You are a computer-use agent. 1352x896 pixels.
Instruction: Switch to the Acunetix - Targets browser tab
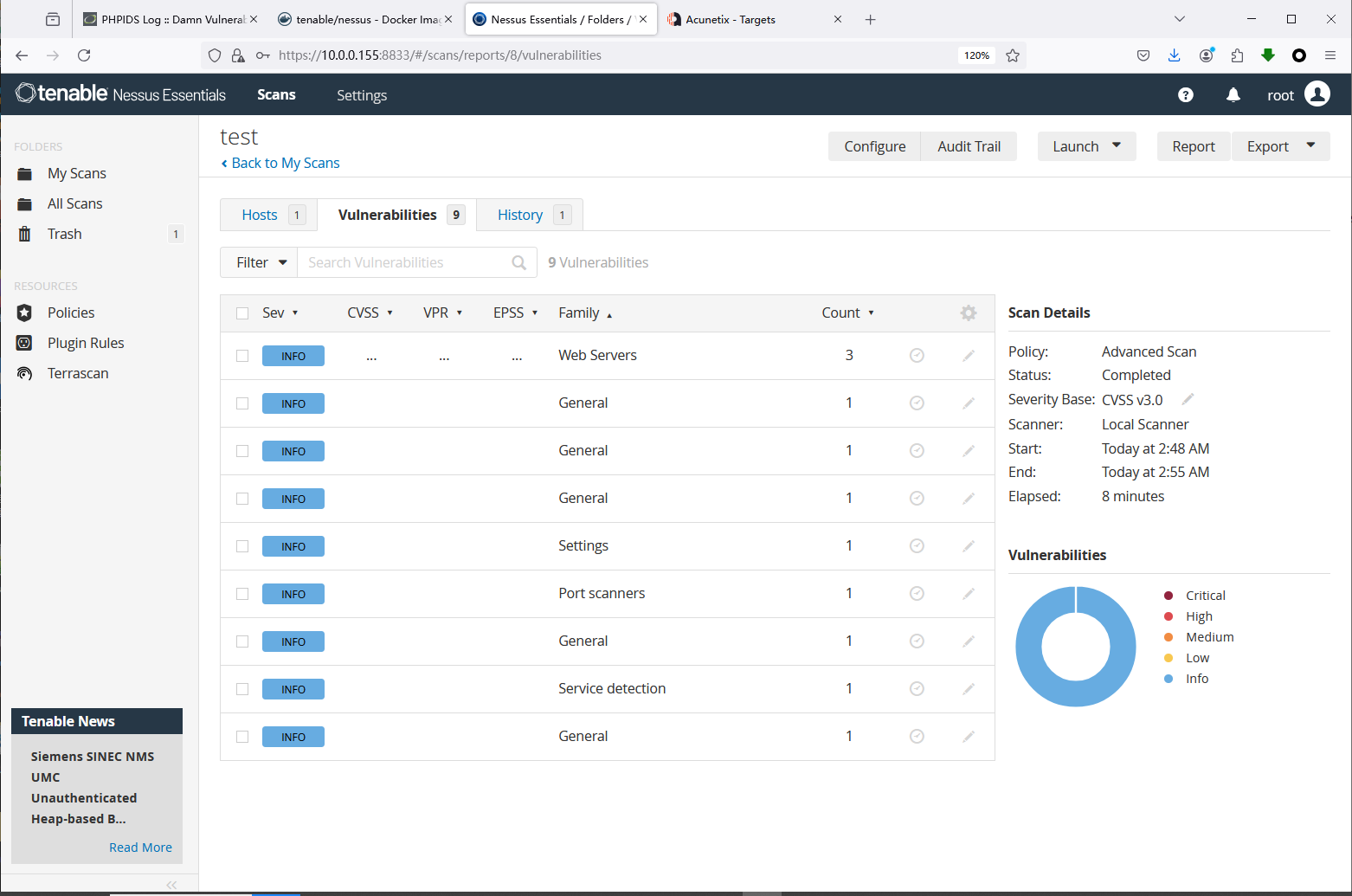754,19
